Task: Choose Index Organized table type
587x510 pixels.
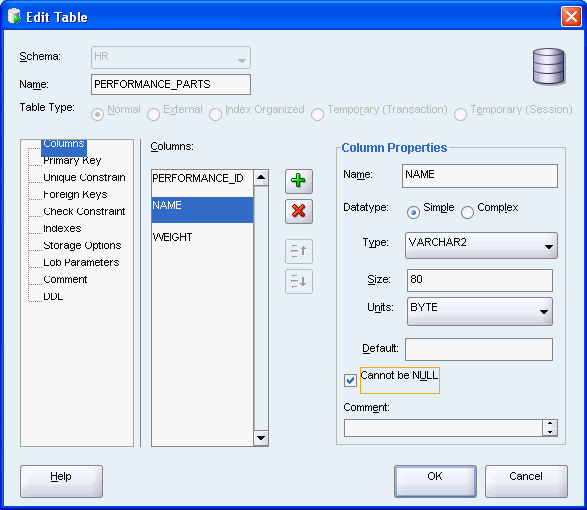Action: 215,114
